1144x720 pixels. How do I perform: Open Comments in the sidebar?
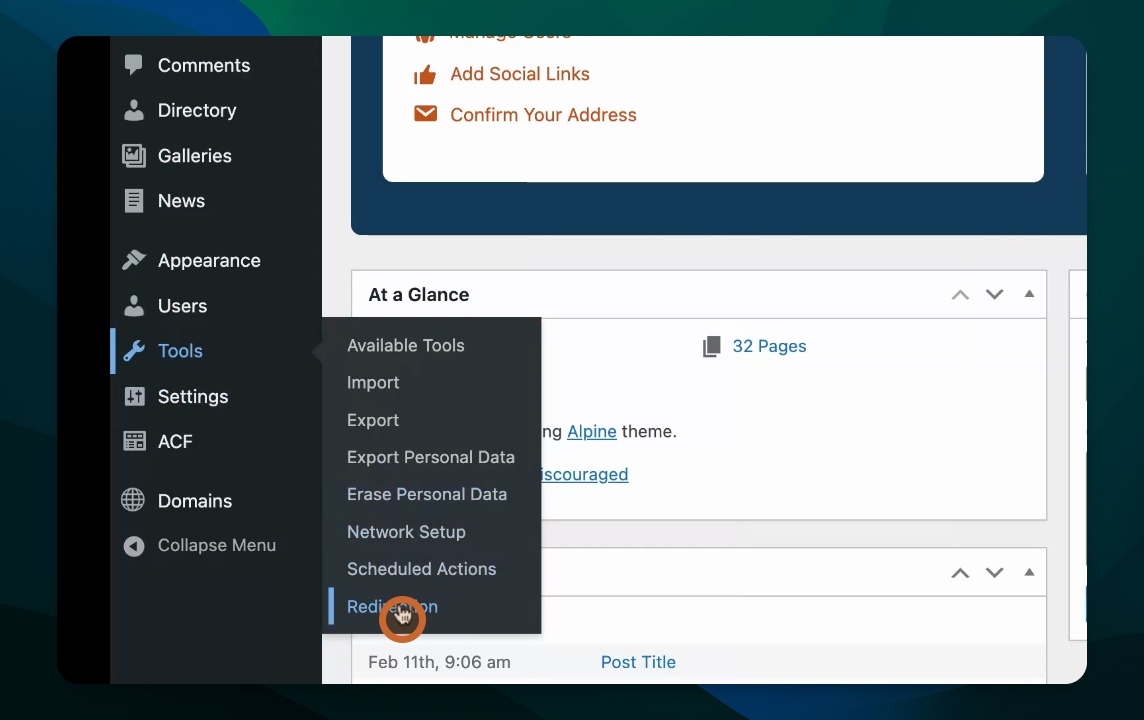pyautogui.click(x=204, y=66)
